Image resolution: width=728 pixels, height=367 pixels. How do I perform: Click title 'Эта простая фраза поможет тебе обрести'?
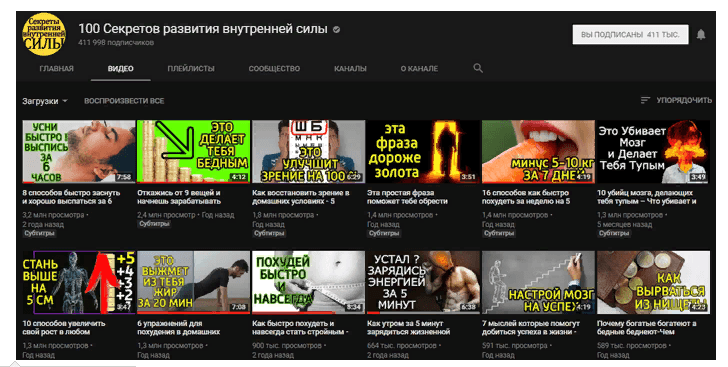407,197
